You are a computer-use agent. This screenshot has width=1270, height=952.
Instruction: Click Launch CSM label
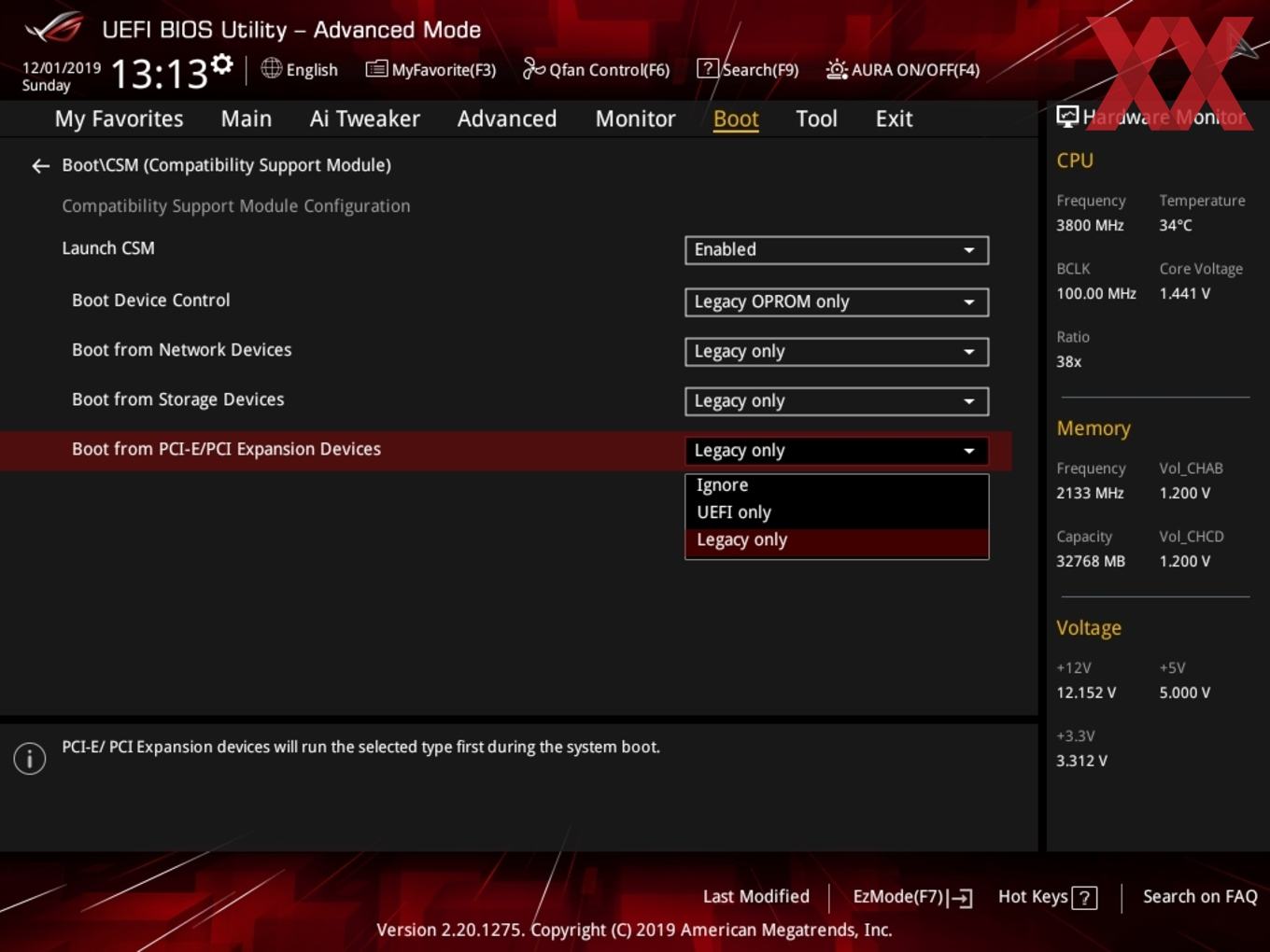(x=108, y=248)
